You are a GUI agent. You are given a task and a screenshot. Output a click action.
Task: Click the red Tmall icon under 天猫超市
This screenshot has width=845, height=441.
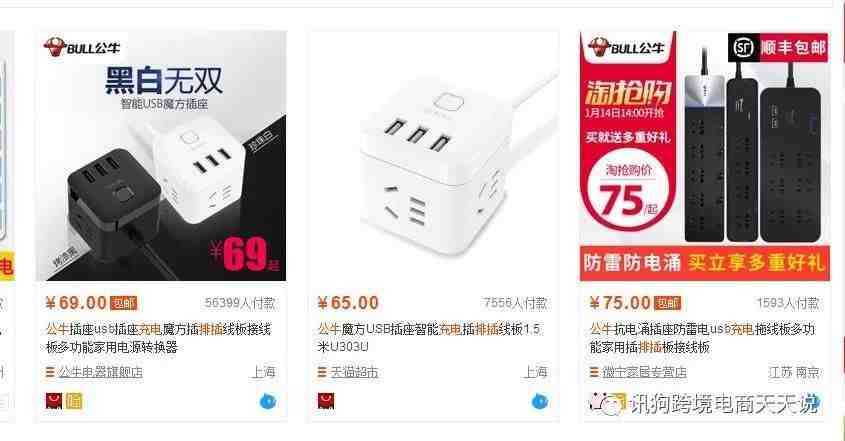[325, 401]
